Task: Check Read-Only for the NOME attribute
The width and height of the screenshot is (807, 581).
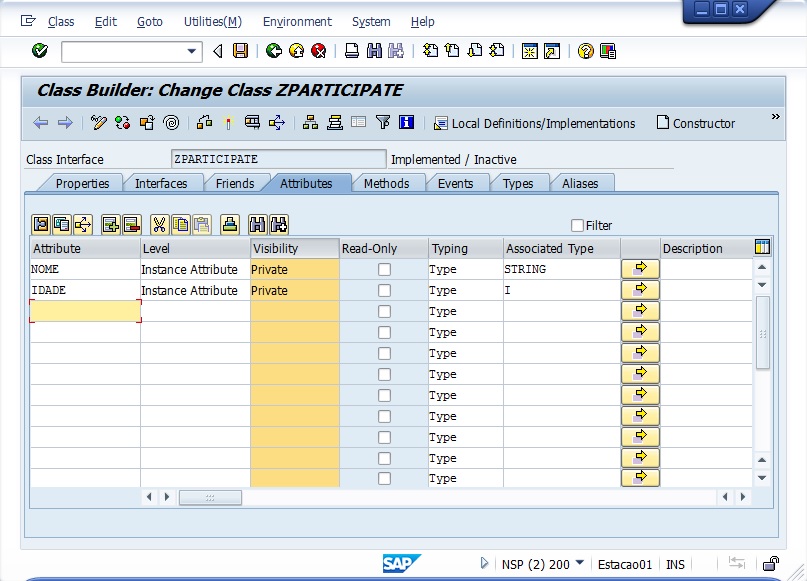Action: coord(384,270)
